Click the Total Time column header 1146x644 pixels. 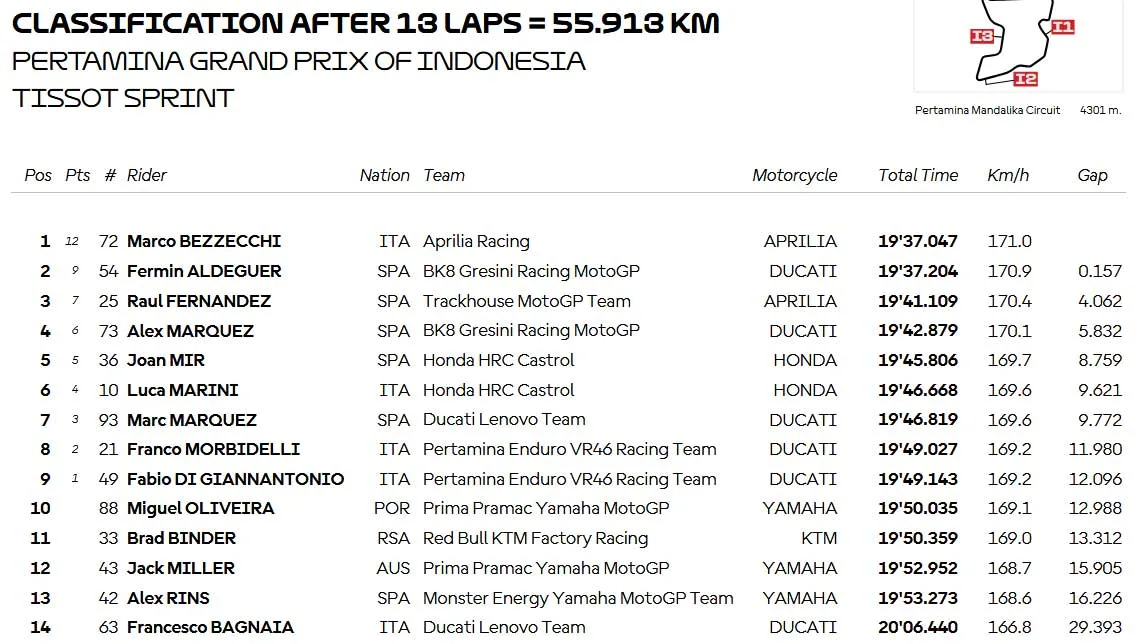pos(918,175)
